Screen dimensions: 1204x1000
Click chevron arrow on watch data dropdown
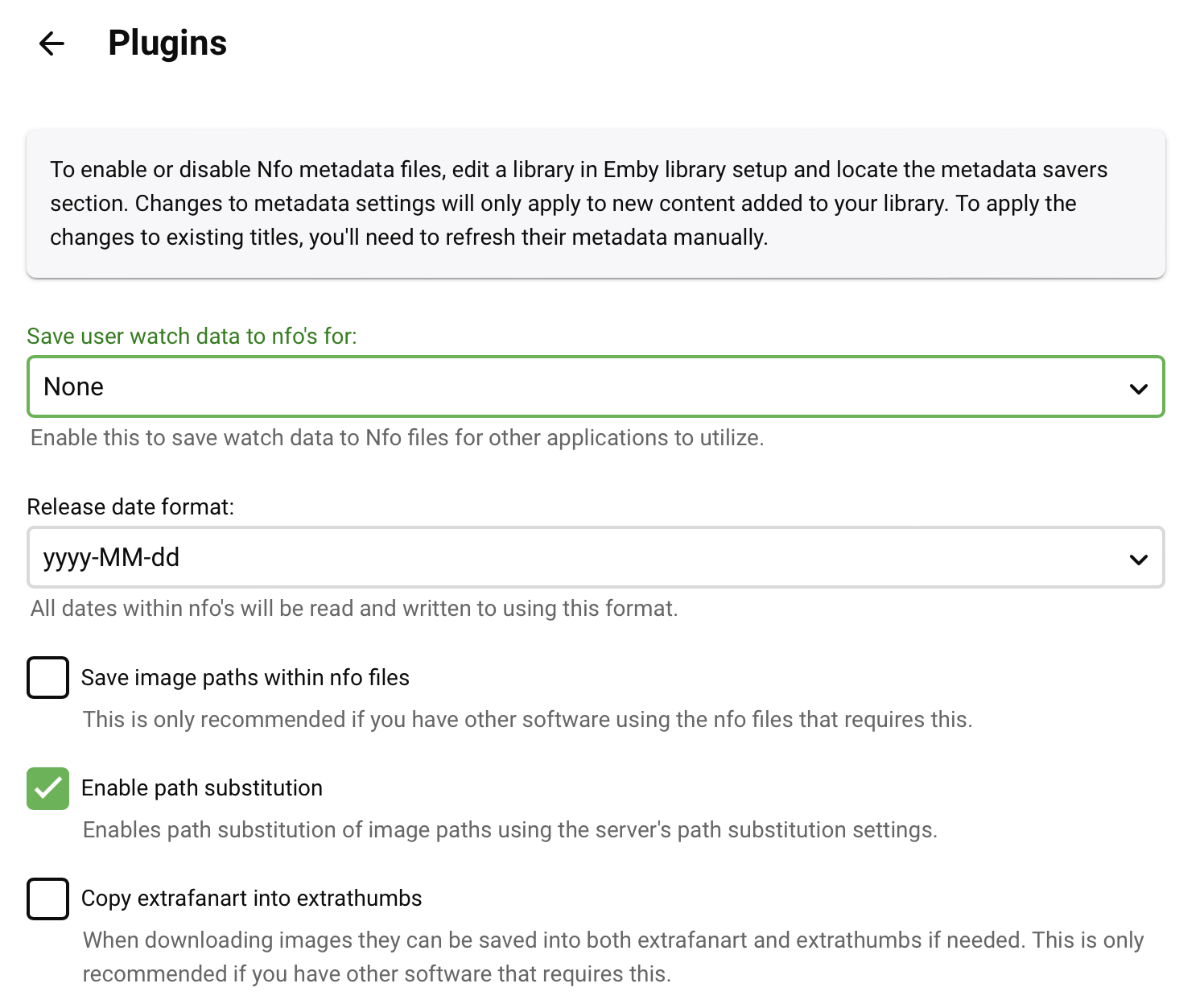coord(1138,389)
